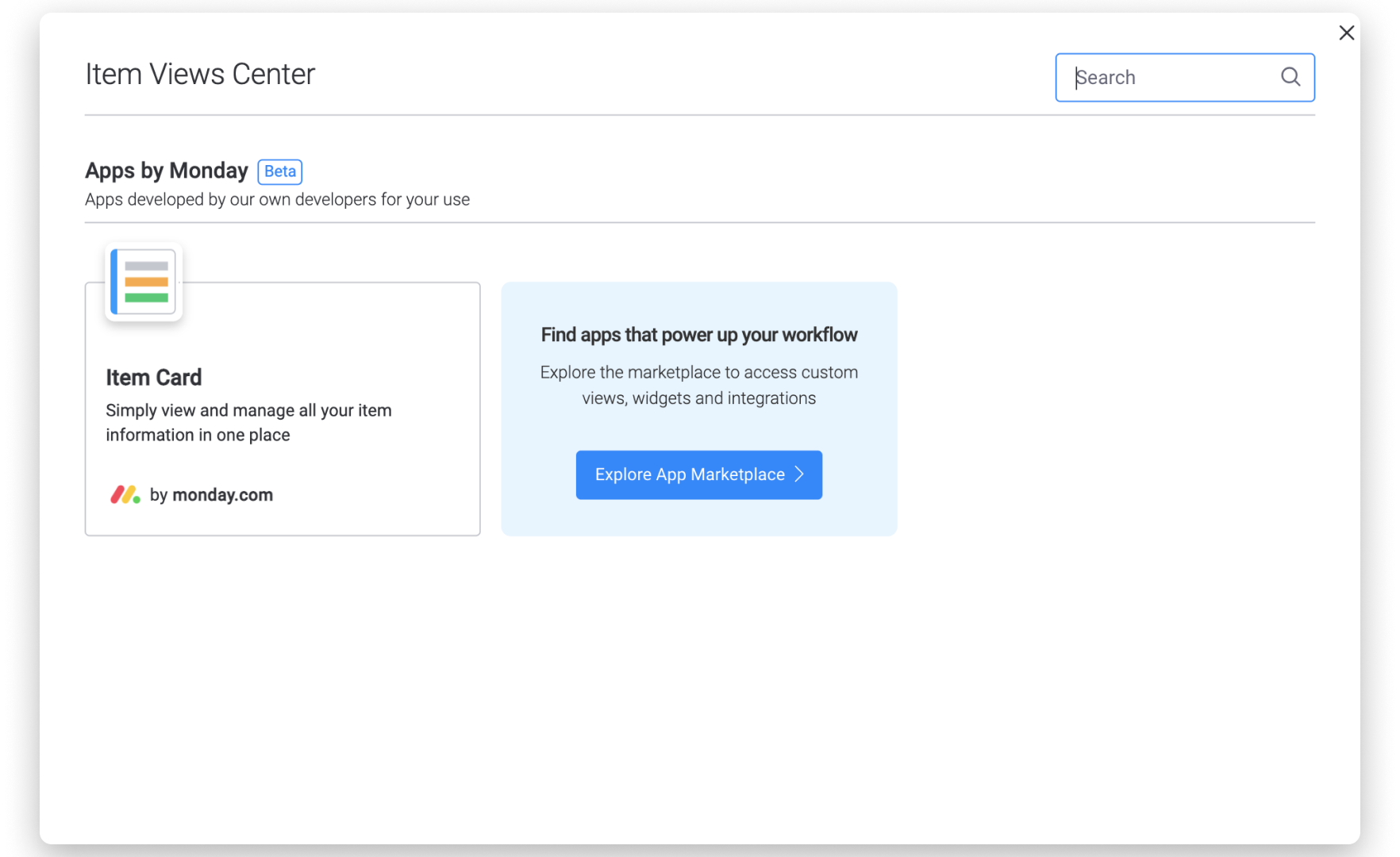The height and width of the screenshot is (857, 1400).
Task: Close the Item Views Center dialog
Action: (x=1346, y=33)
